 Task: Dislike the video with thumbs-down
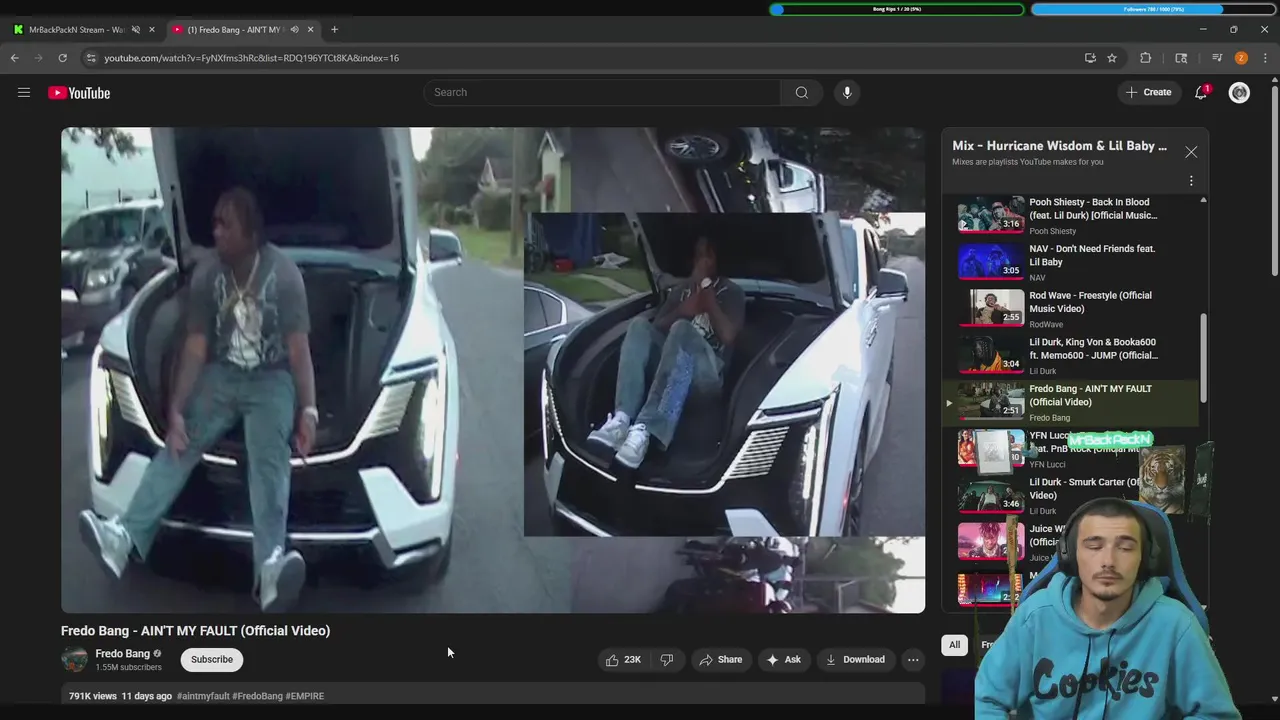666,660
